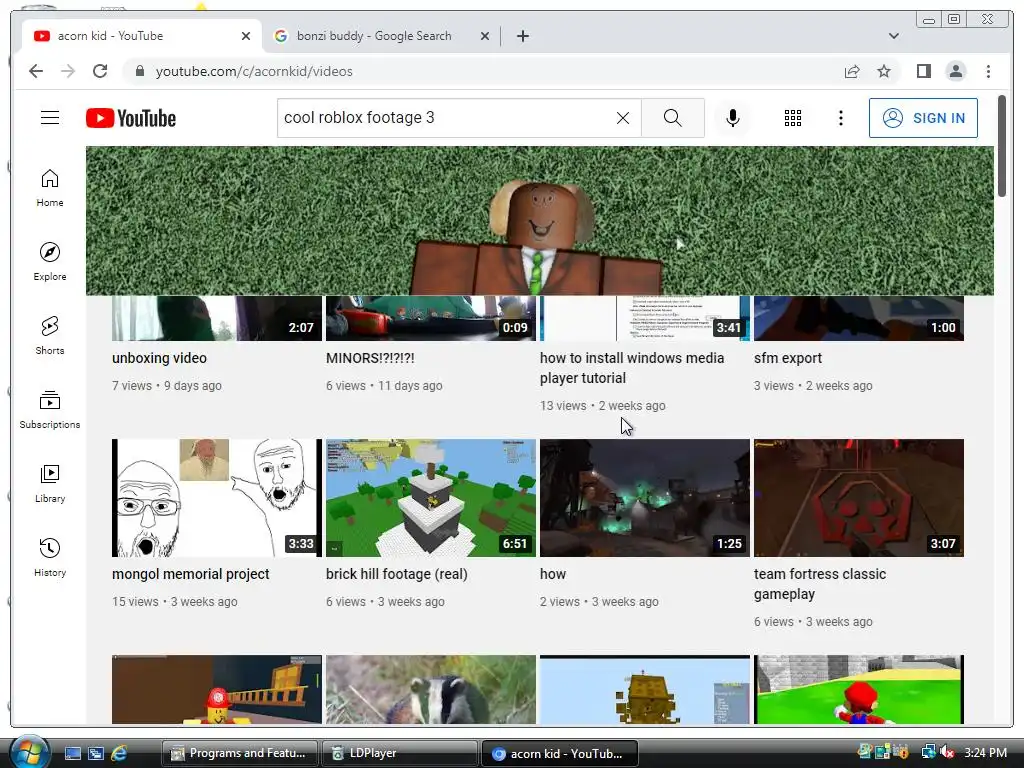Open new tab with plus
The width and height of the screenshot is (1024, 768).
pyautogui.click(x=522, y=36)
